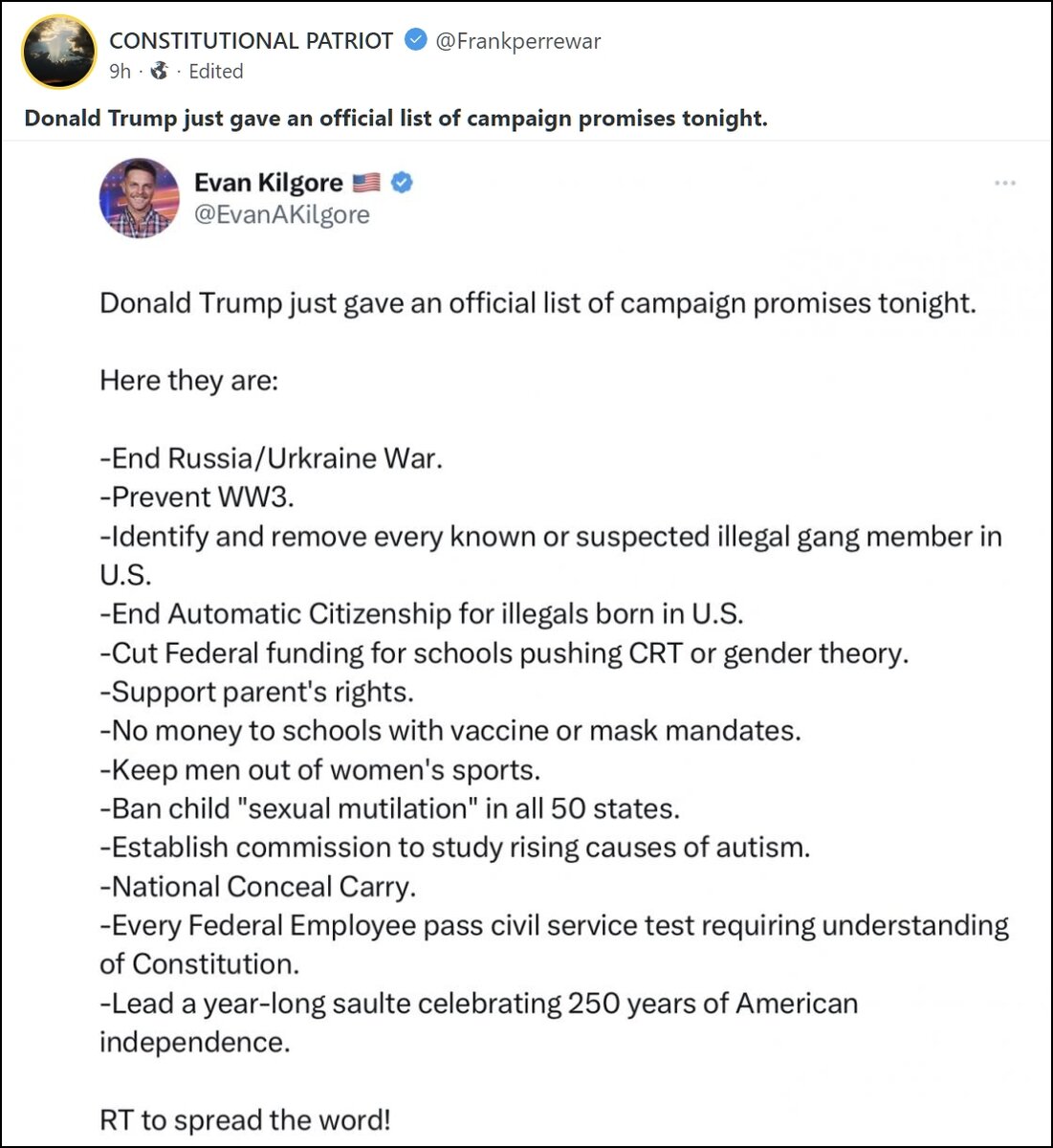This screenshot has width=1053, height=1148.
Task: Open the @Frankperrewar handle link
Action: click(517, 41)
